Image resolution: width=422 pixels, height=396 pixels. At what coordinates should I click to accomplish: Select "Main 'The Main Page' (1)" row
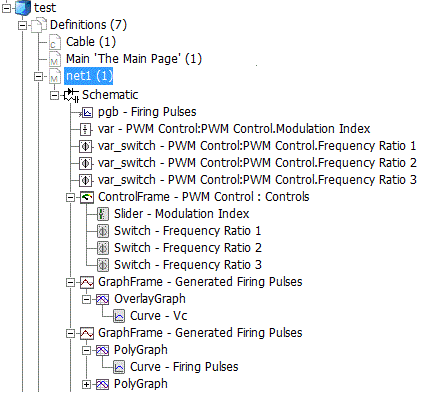click(x=134, y=59)
